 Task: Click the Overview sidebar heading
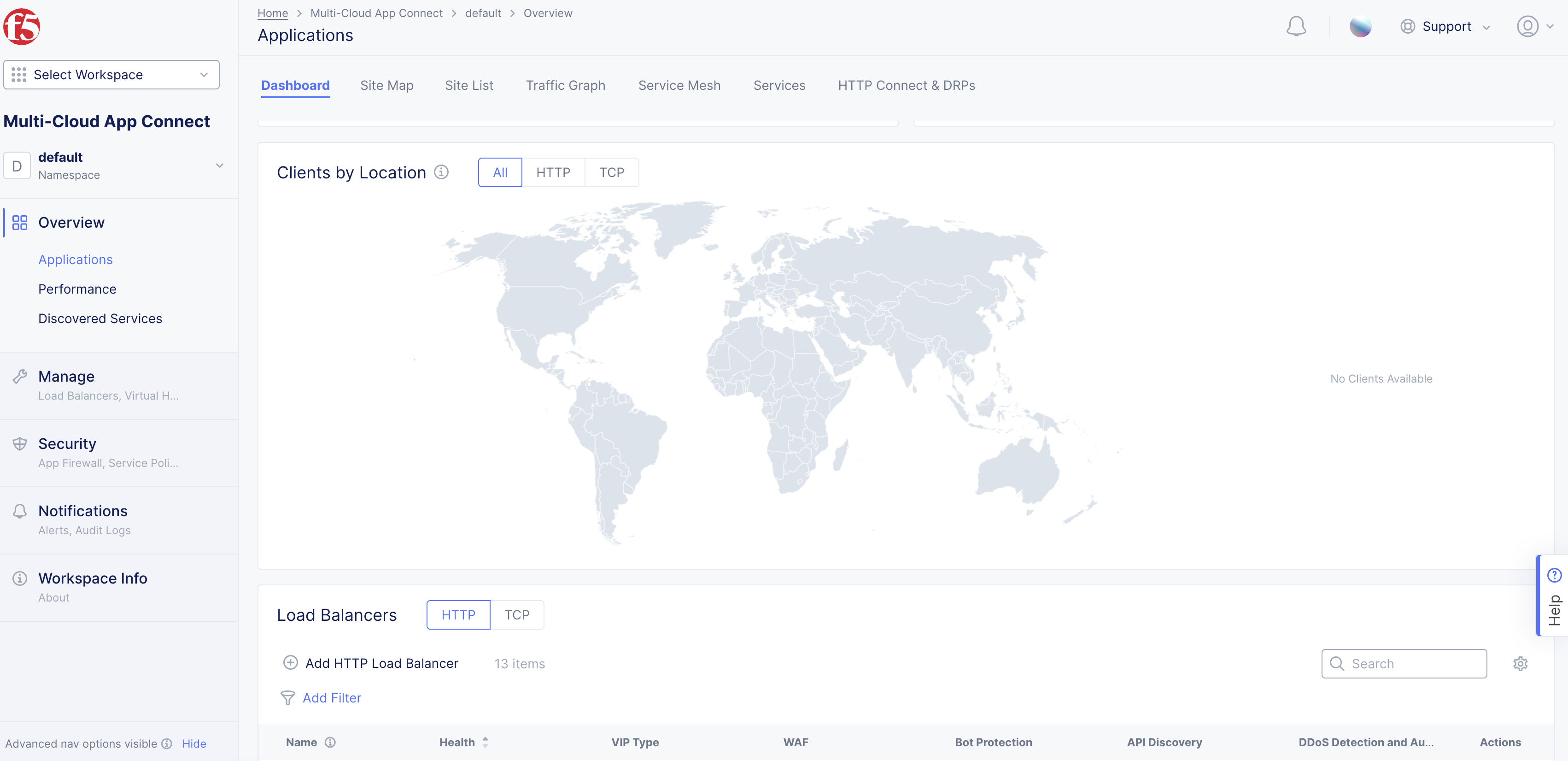[x=71, y=222]
